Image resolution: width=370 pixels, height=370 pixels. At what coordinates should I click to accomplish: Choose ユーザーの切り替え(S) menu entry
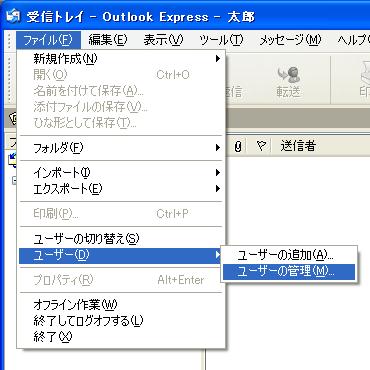(x=121, y=239)
